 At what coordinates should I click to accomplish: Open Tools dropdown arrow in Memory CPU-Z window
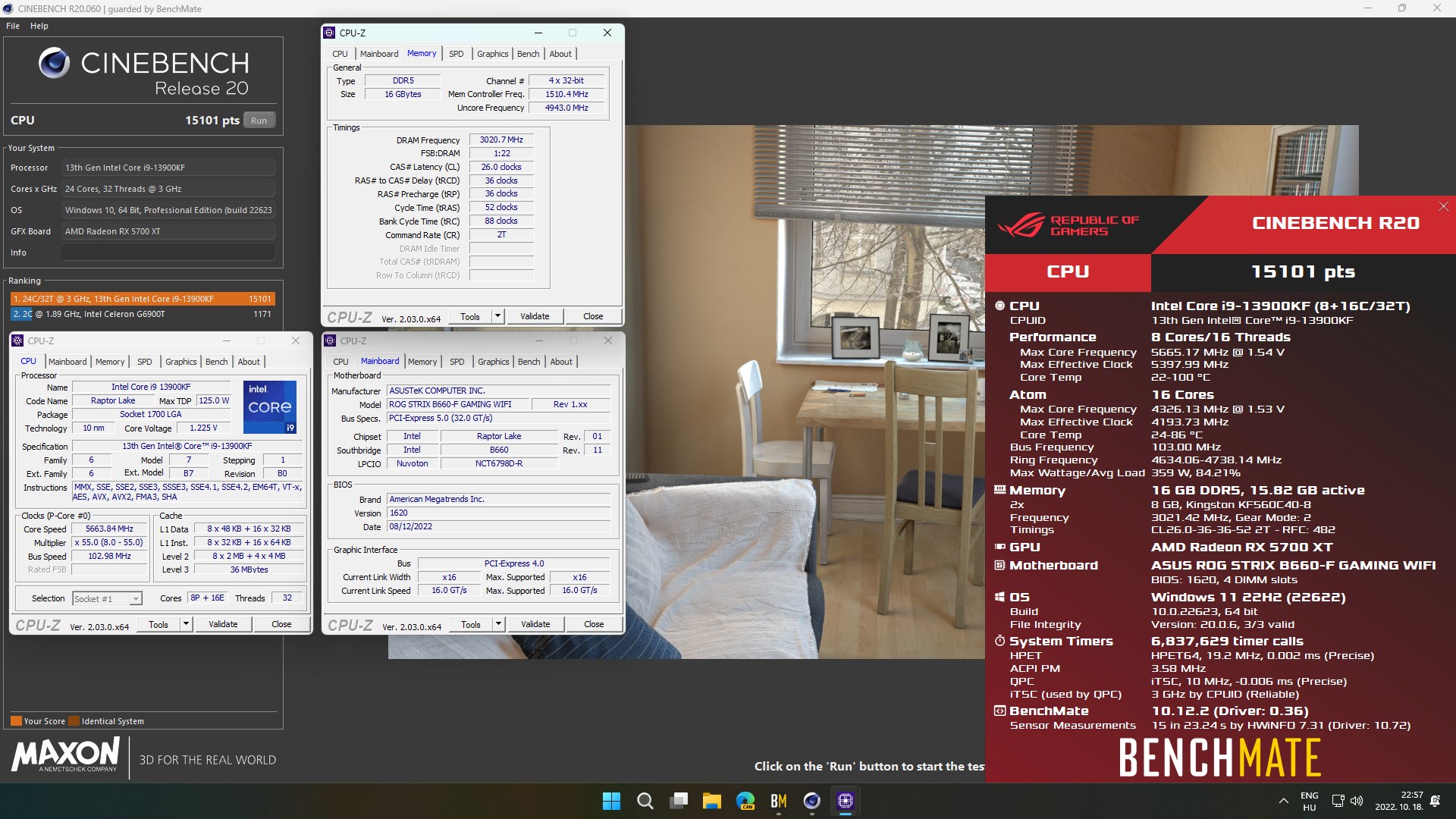tap(497, 316)
